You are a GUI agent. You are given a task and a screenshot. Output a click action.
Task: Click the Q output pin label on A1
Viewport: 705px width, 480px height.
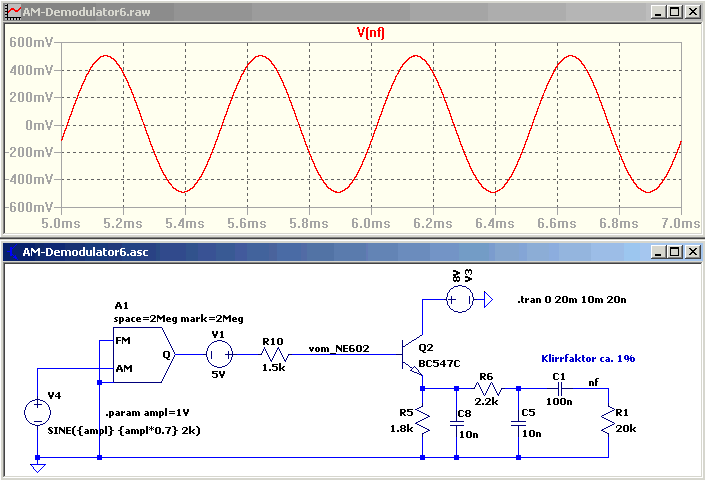(166, 355)
